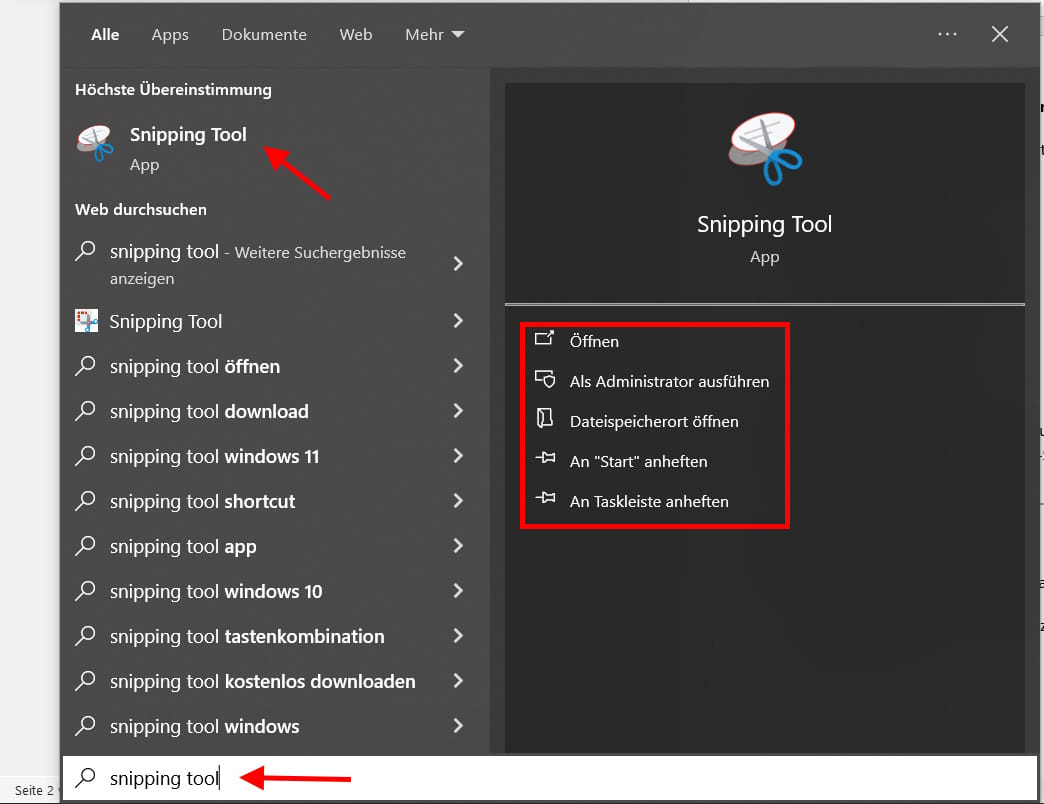1044x804 pixels.
Task: Choose 'snipping tool kostenlos downloaden' suggestion
Action: coord(270,682)
